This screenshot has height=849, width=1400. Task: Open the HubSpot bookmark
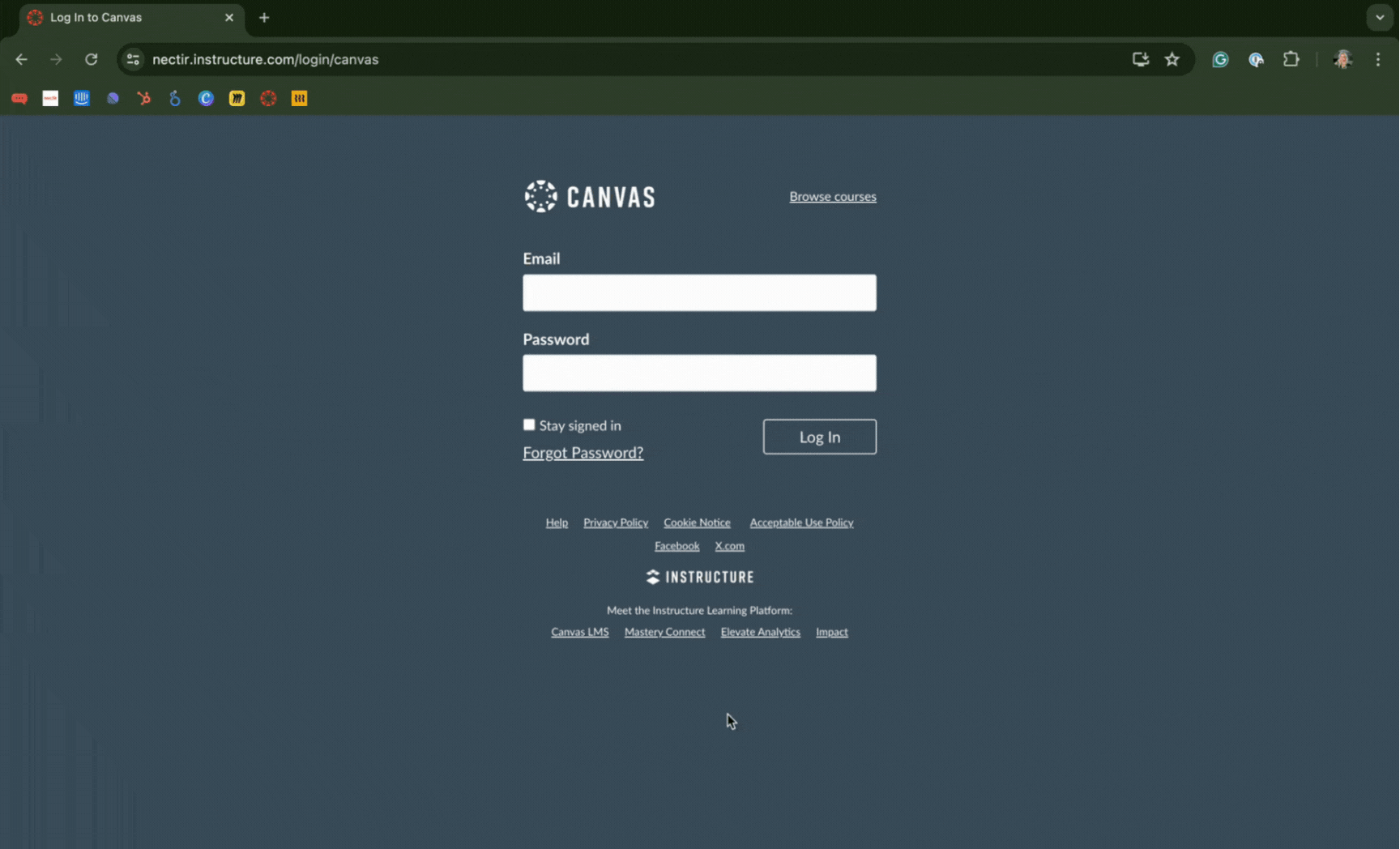[x=144, y=99]
